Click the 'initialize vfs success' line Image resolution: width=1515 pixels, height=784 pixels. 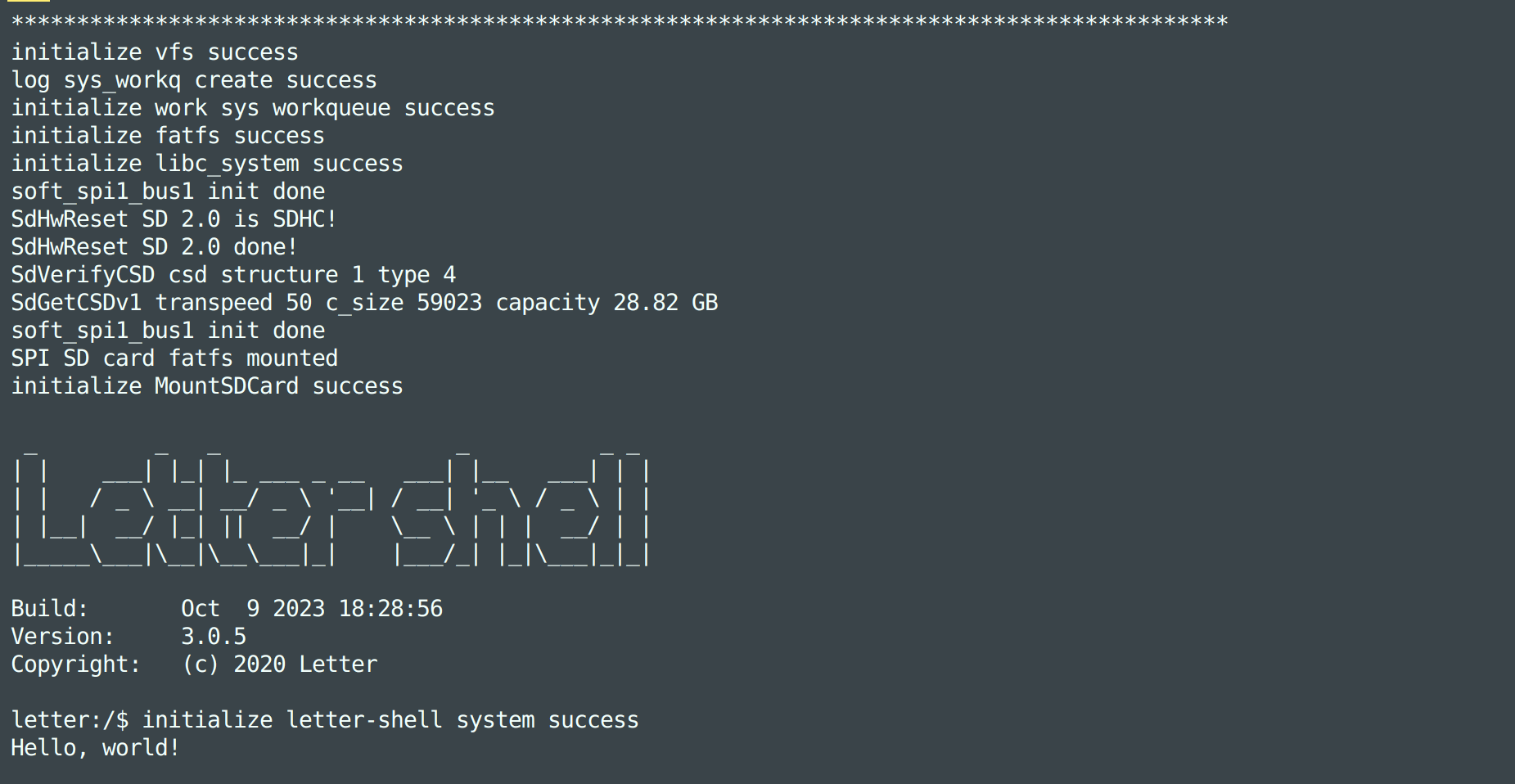(x=155, y=52)
